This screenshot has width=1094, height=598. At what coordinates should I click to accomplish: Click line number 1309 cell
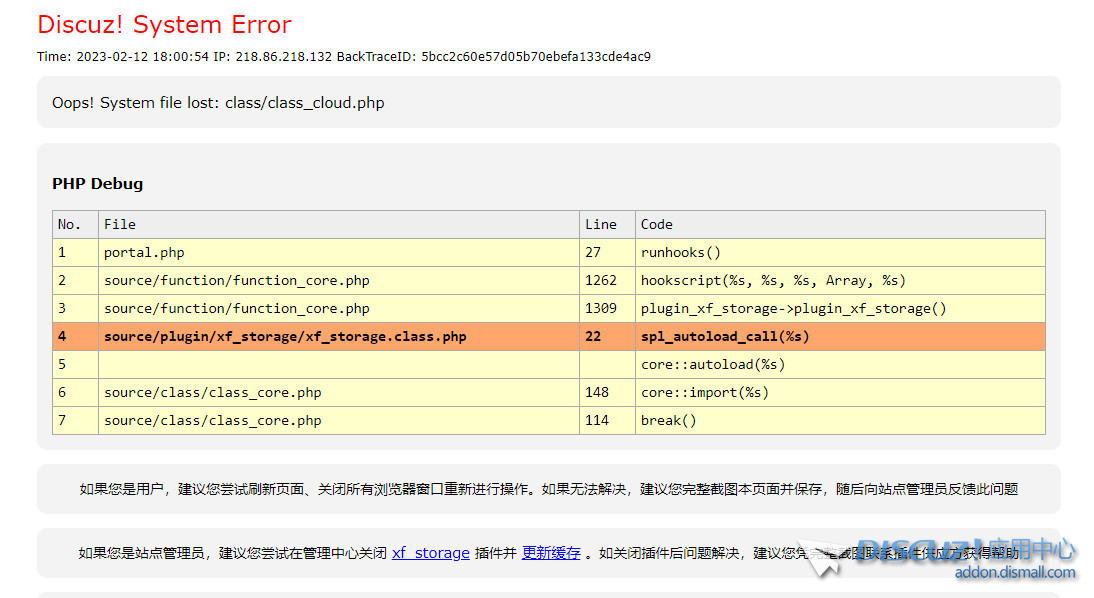[607, 308]
